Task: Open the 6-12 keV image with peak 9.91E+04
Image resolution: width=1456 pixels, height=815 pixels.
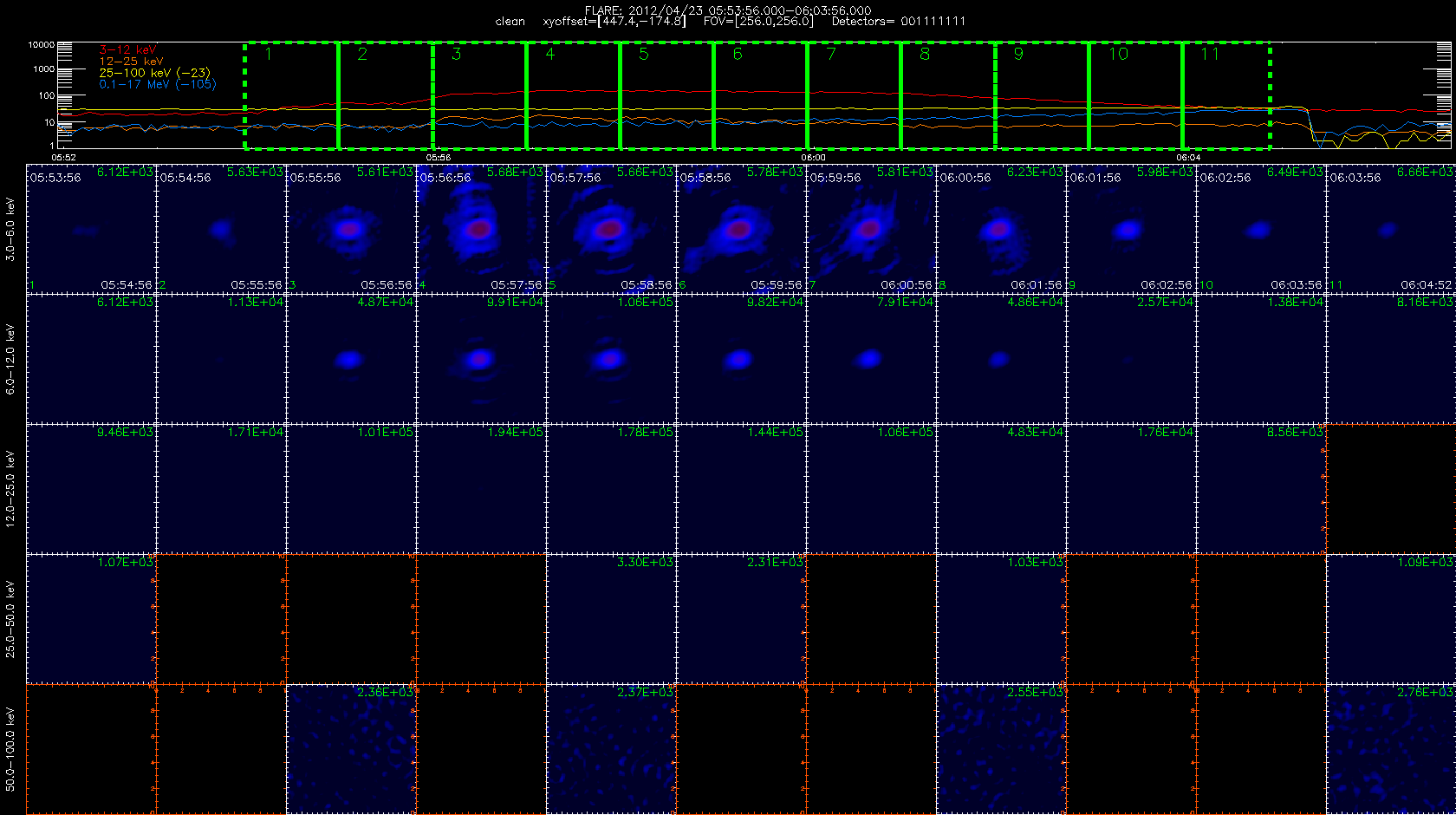Action: tap(481, 359)
